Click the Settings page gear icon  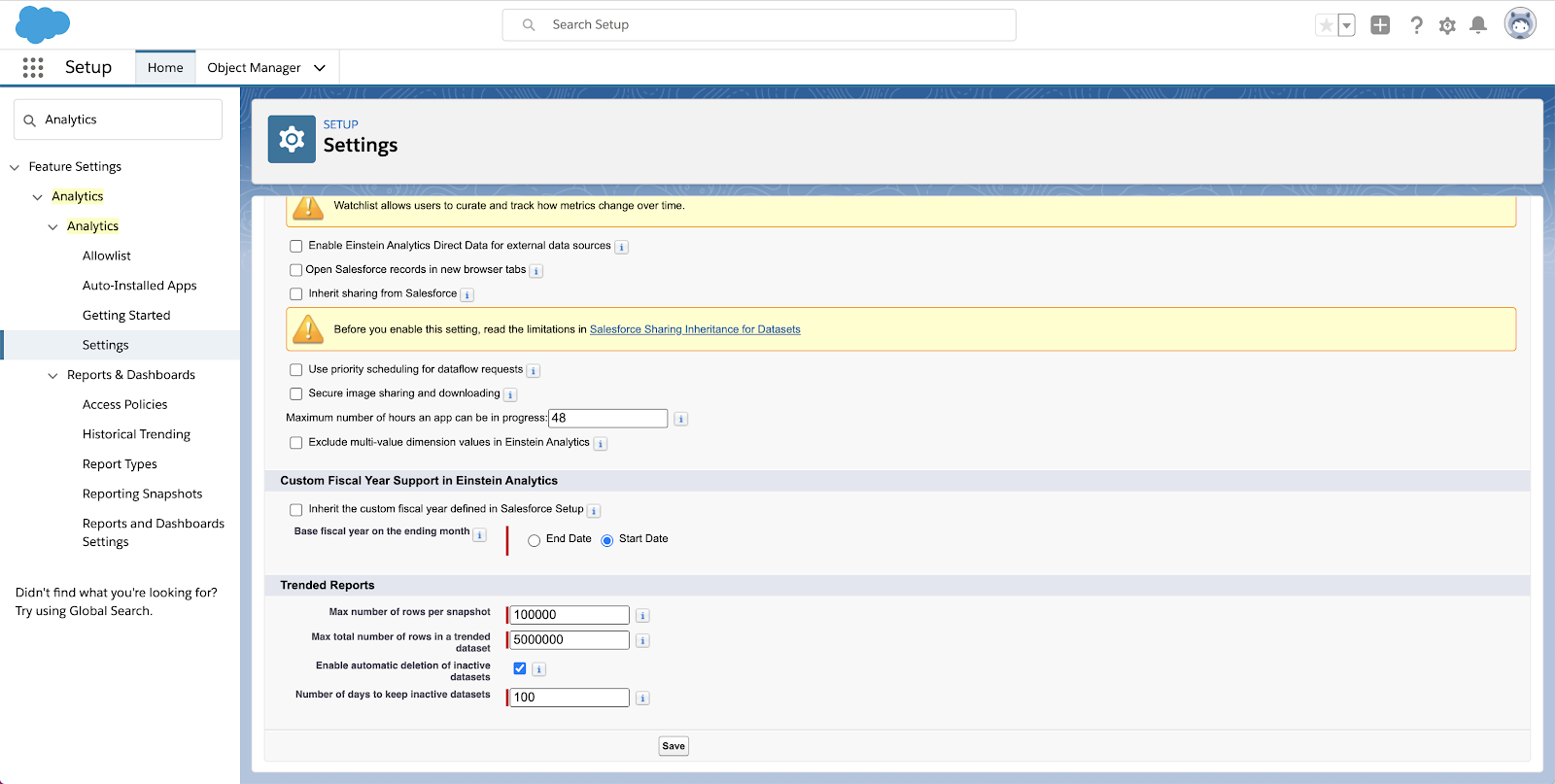tap(292, 140)
